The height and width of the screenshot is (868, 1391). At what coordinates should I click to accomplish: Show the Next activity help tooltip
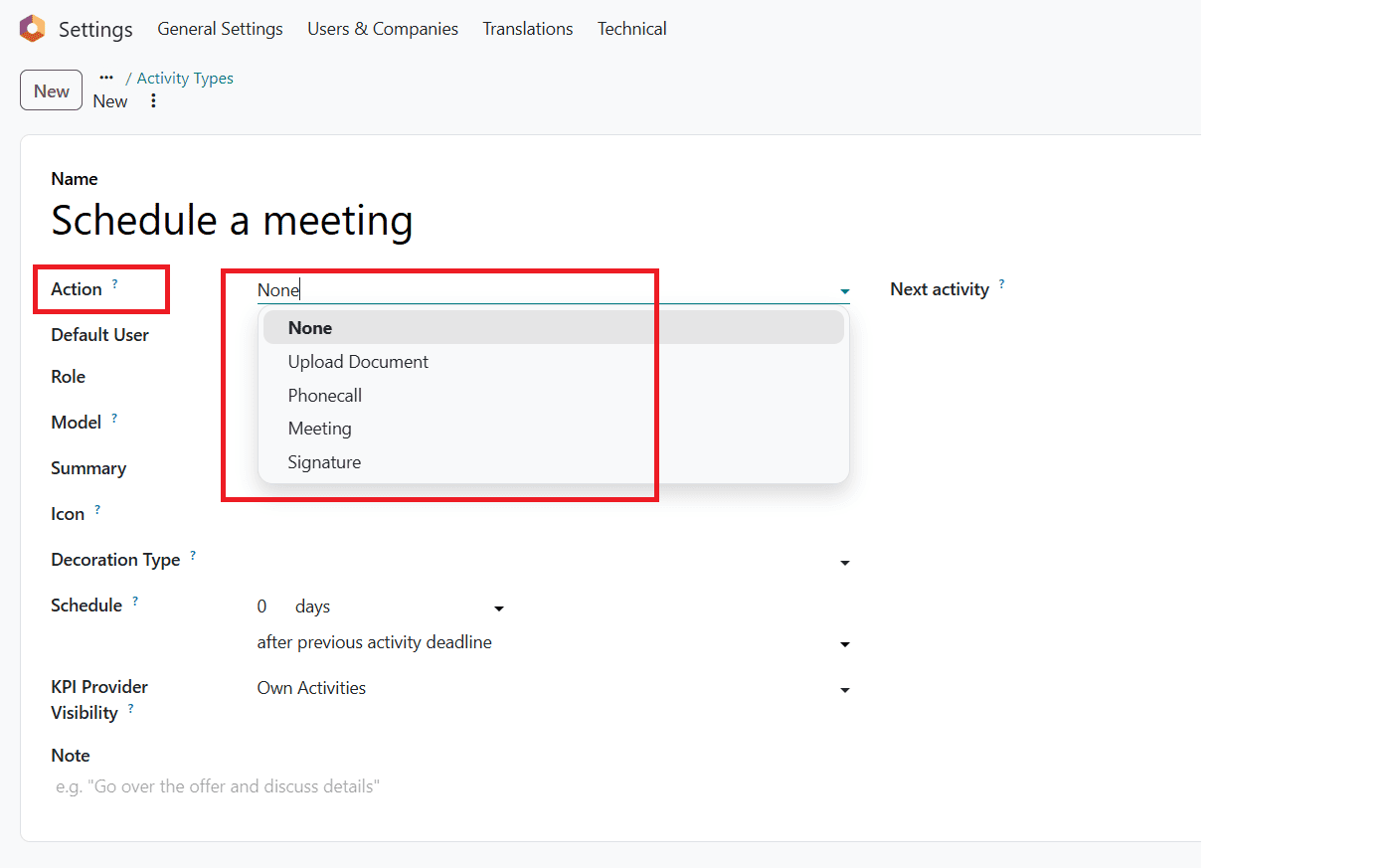coord(1001,284)
